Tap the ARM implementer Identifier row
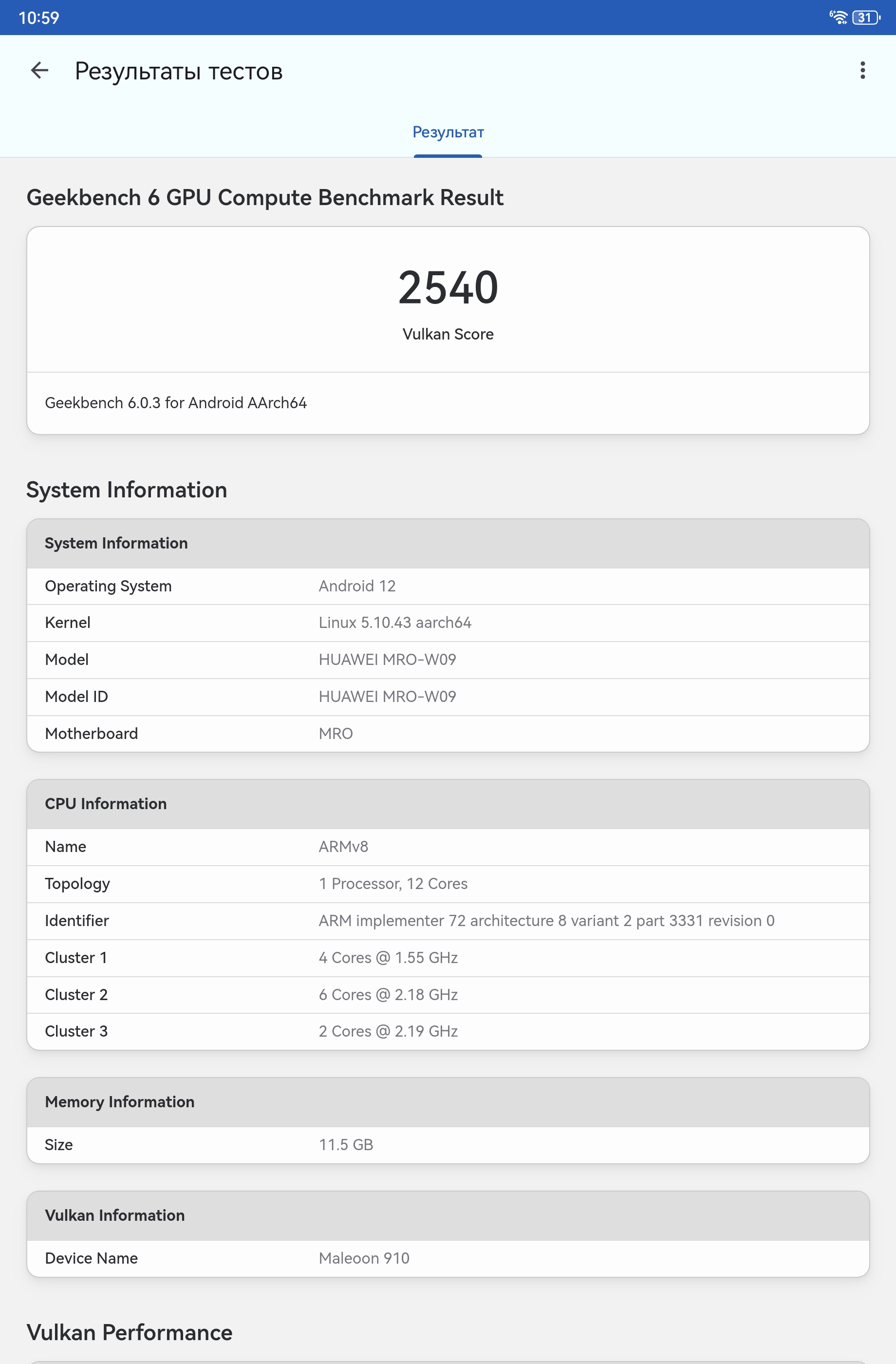This screenshot has width=896, height=1364. click(x=448, y=920)
